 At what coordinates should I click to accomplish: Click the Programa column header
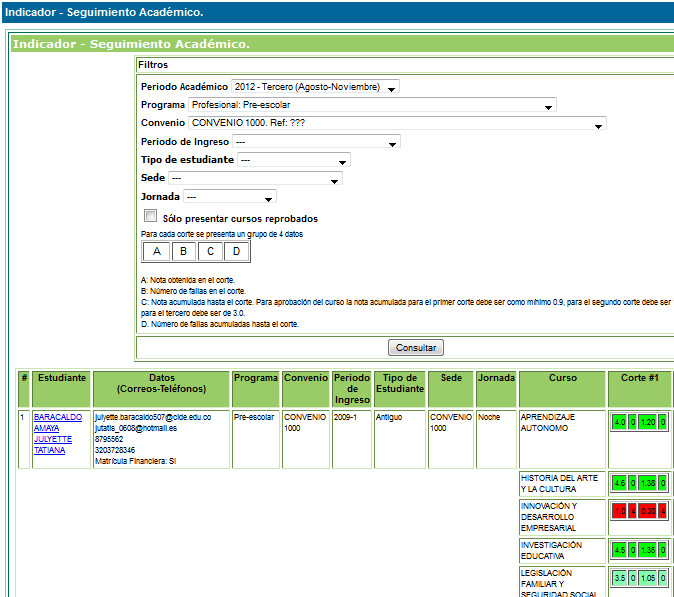(x=256, y=389)
